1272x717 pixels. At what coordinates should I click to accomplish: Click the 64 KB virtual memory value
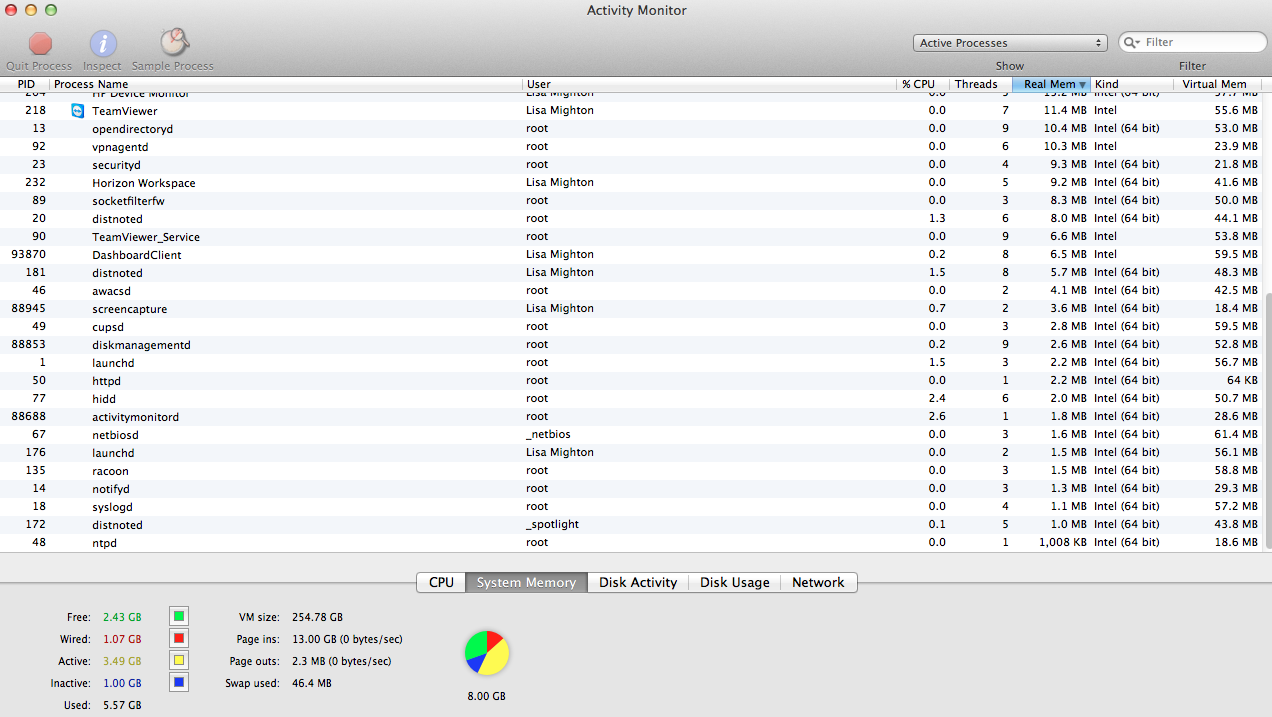pyautogui.click(x=1243, y=381)
